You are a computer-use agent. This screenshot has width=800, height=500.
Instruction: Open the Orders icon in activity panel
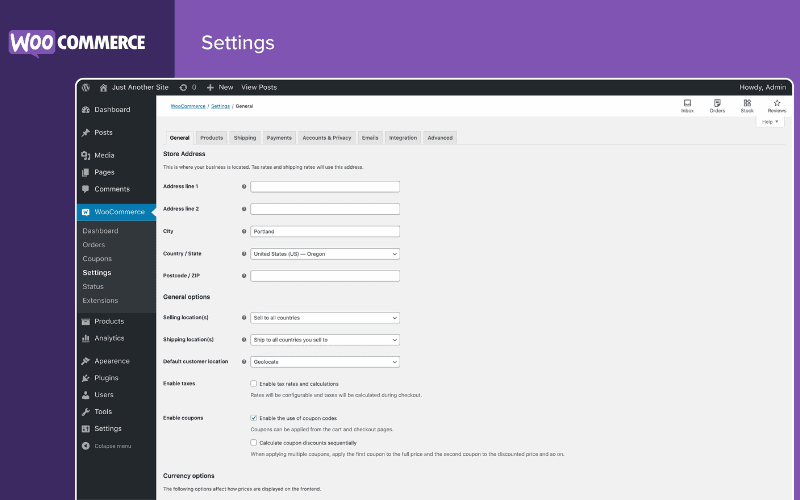[717, 103]
